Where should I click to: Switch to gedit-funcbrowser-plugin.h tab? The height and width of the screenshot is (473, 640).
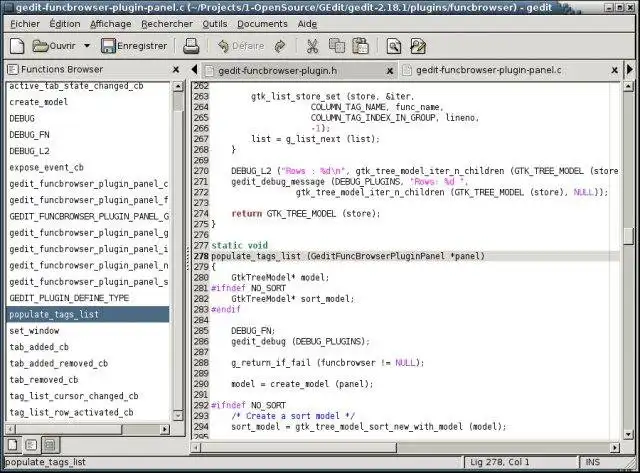[x=278, y=71]
